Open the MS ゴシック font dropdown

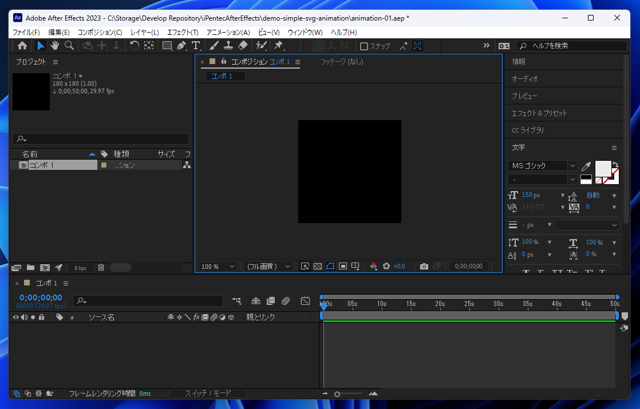[x=542, y=166]
